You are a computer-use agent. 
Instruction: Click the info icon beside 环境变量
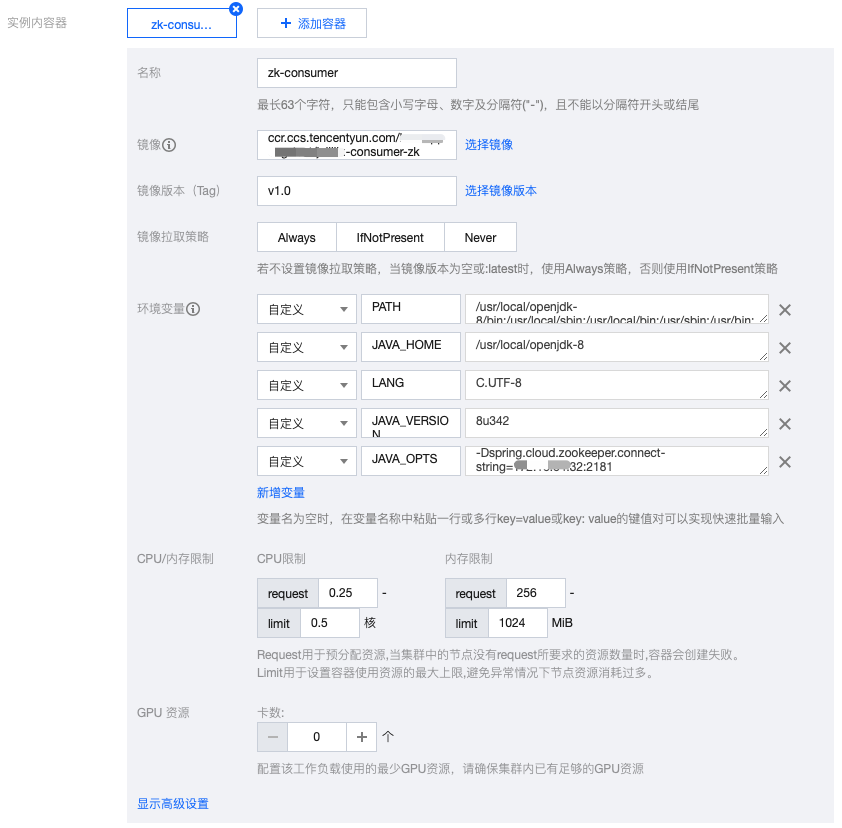194,309
